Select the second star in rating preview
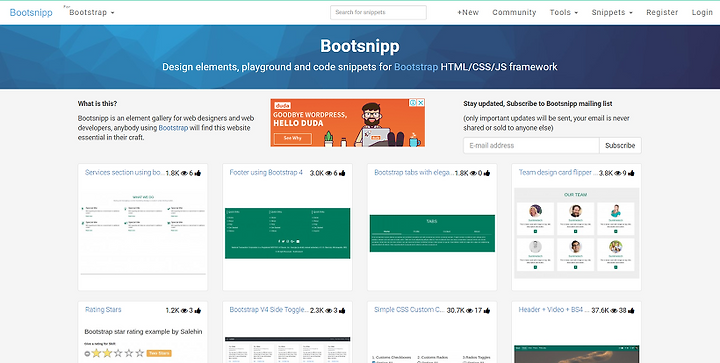The height and width of the screenshot is (363, 720). 107,353
